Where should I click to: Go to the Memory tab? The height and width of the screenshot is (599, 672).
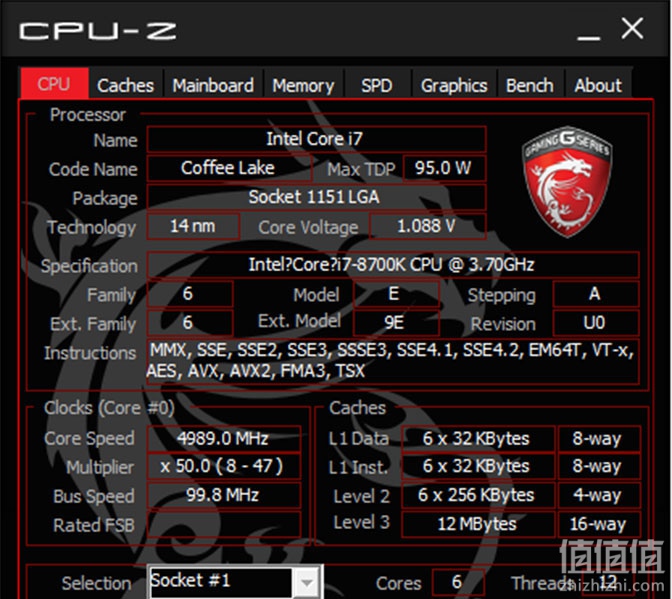click(303, 85)
